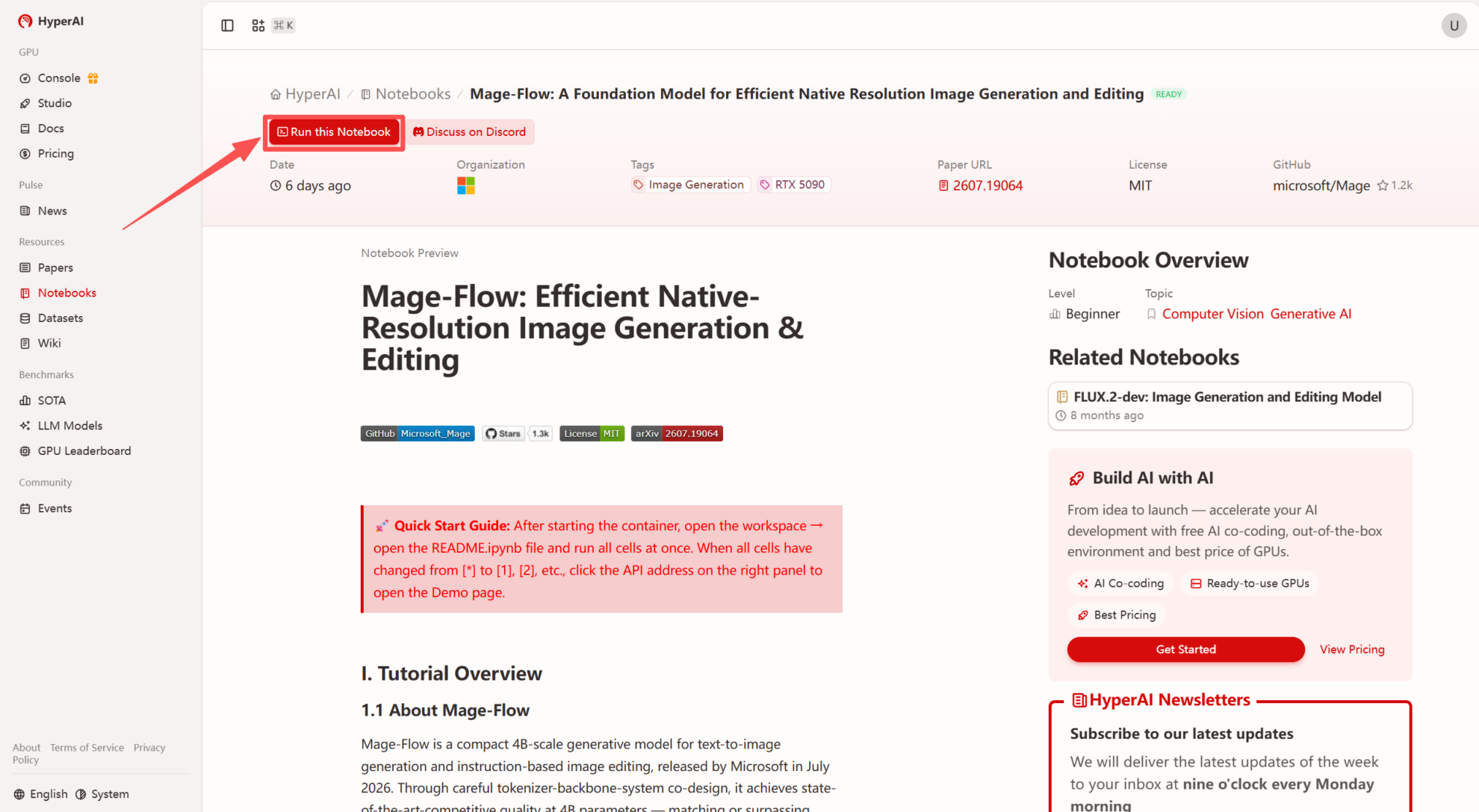Click the '6 days ago' date text
Screen dimensions: 1479x812
[318, 186]
